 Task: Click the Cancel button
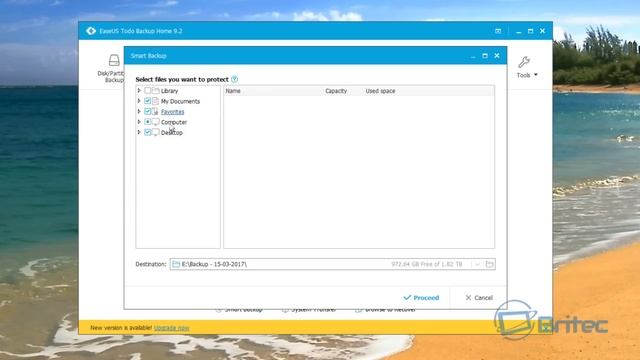pos(479,298)
